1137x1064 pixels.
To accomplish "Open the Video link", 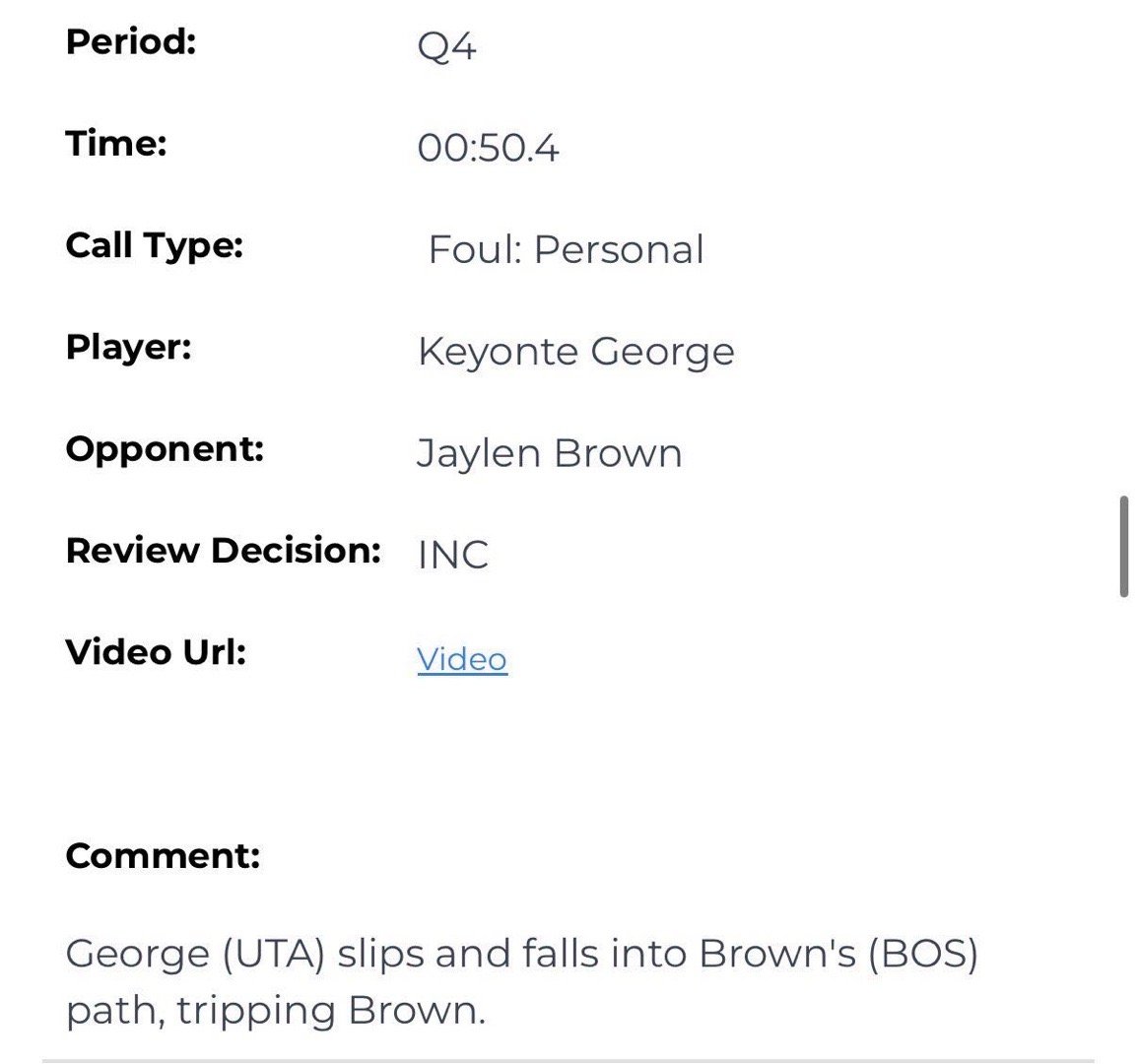I will click(461, 659).
